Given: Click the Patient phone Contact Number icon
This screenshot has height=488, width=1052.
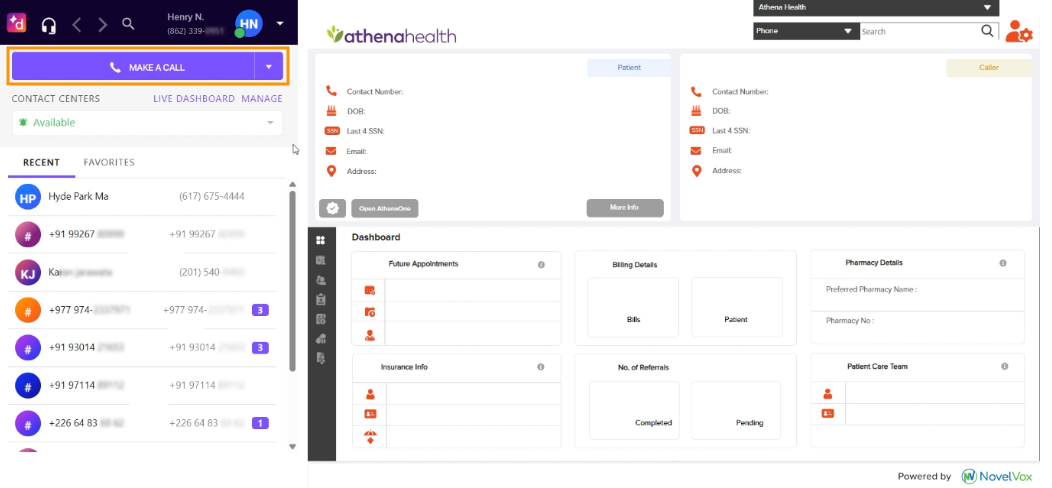Looking at the screenshot, I should pyautogui.click(x=331, y=91).
